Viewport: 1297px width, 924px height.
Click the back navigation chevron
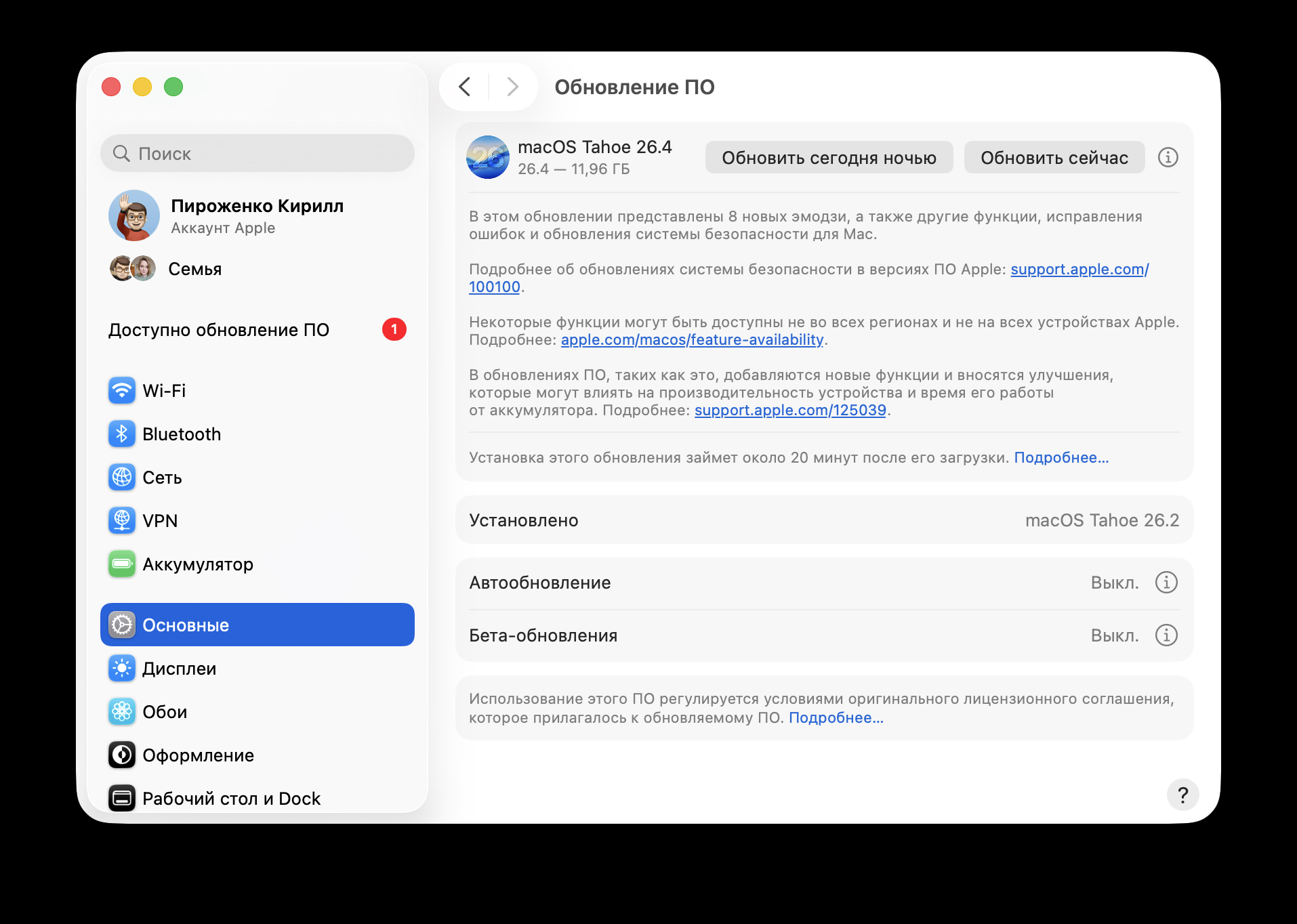pos(465,87)
